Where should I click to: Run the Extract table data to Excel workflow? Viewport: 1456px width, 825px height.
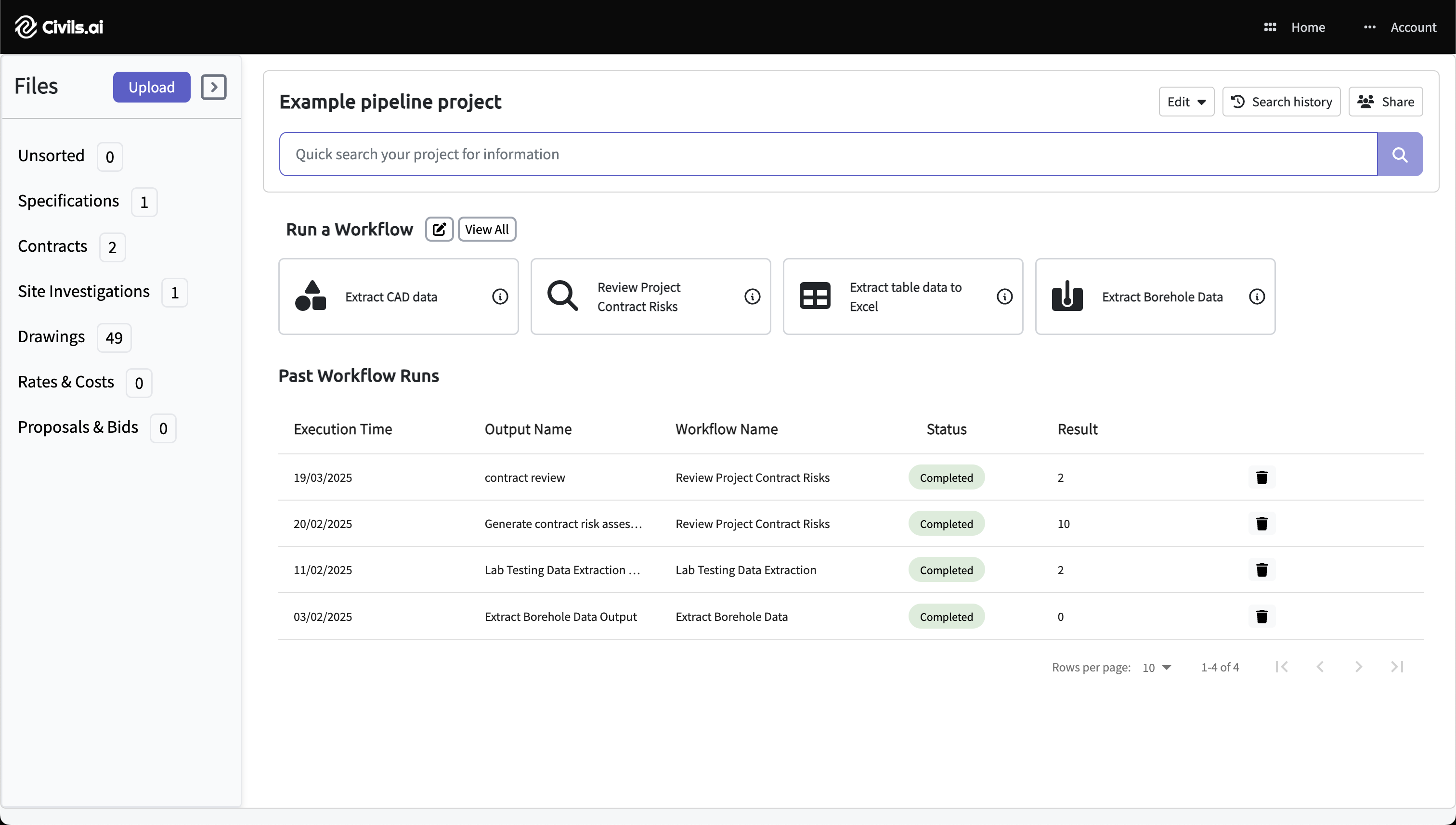(x=903, y=296)
